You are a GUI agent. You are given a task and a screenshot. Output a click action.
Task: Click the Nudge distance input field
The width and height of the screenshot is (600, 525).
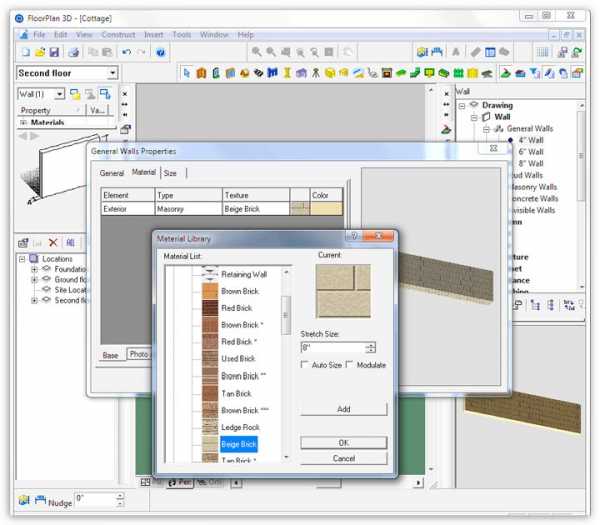(95, 500)
